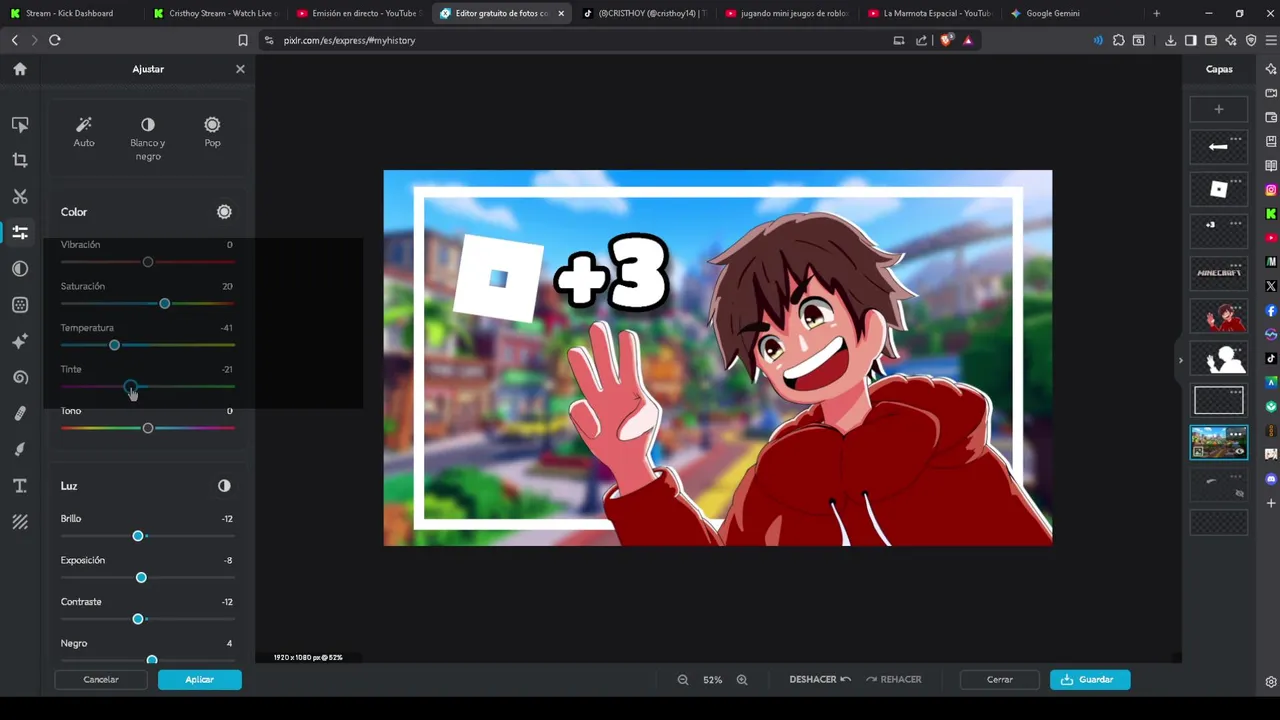Open Discord in the browser sidebar
Image resolution: width=1280 pixels, height=720 pixels.
click(1271, 479)
